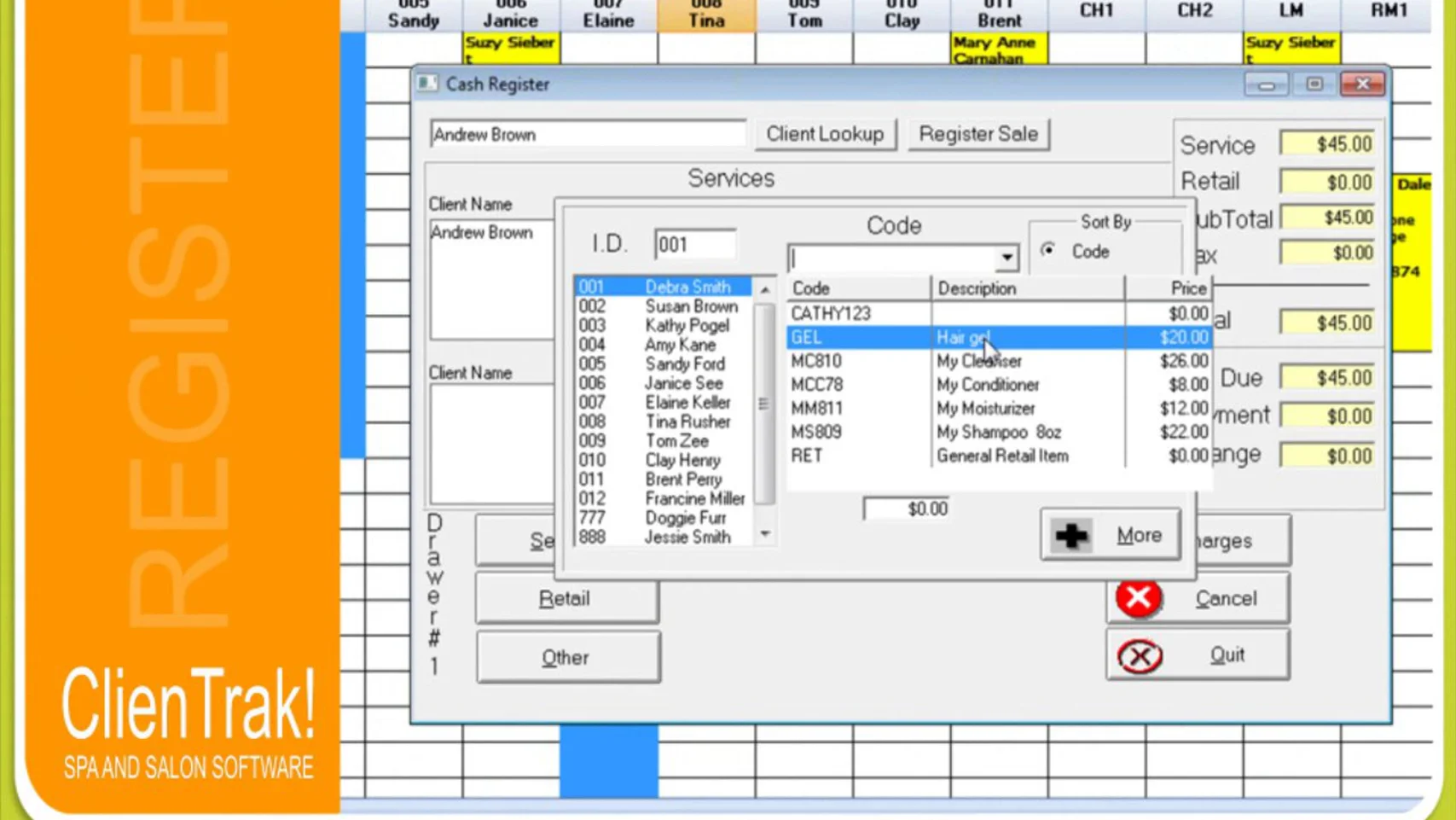
Task: Click the Andrew Brown client name field
Action: 588,135
